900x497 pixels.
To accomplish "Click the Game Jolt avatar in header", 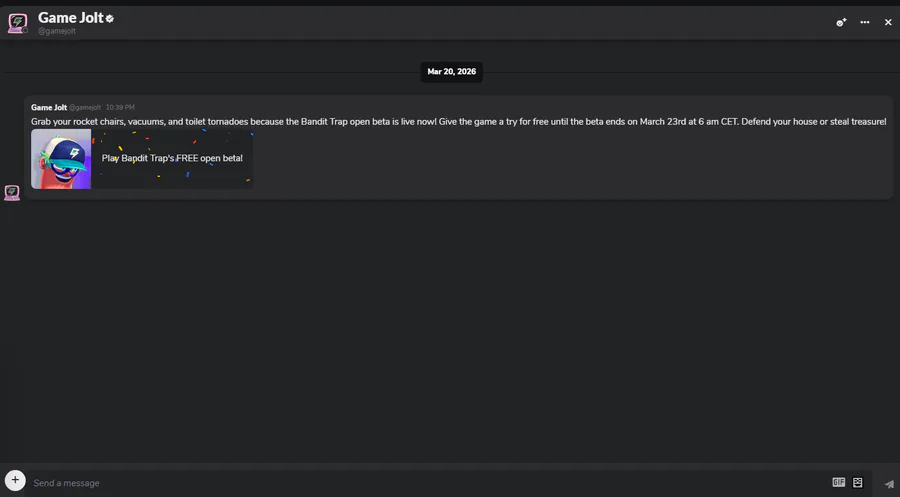I will pos(17,22).
